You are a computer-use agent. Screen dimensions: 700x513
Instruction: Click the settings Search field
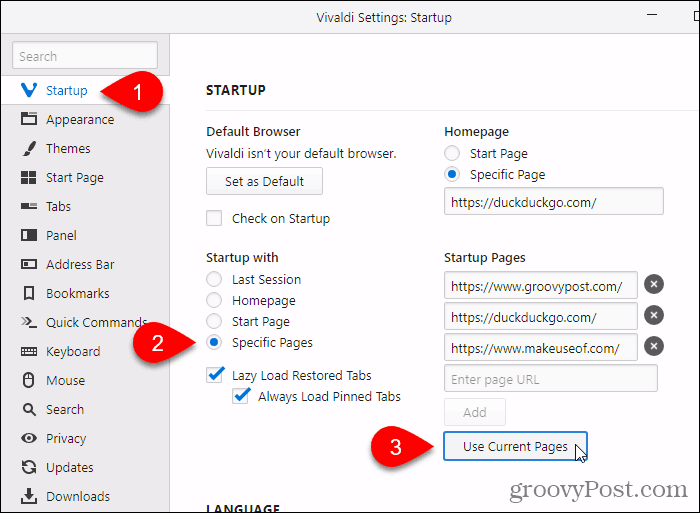(x=85, y=55)
